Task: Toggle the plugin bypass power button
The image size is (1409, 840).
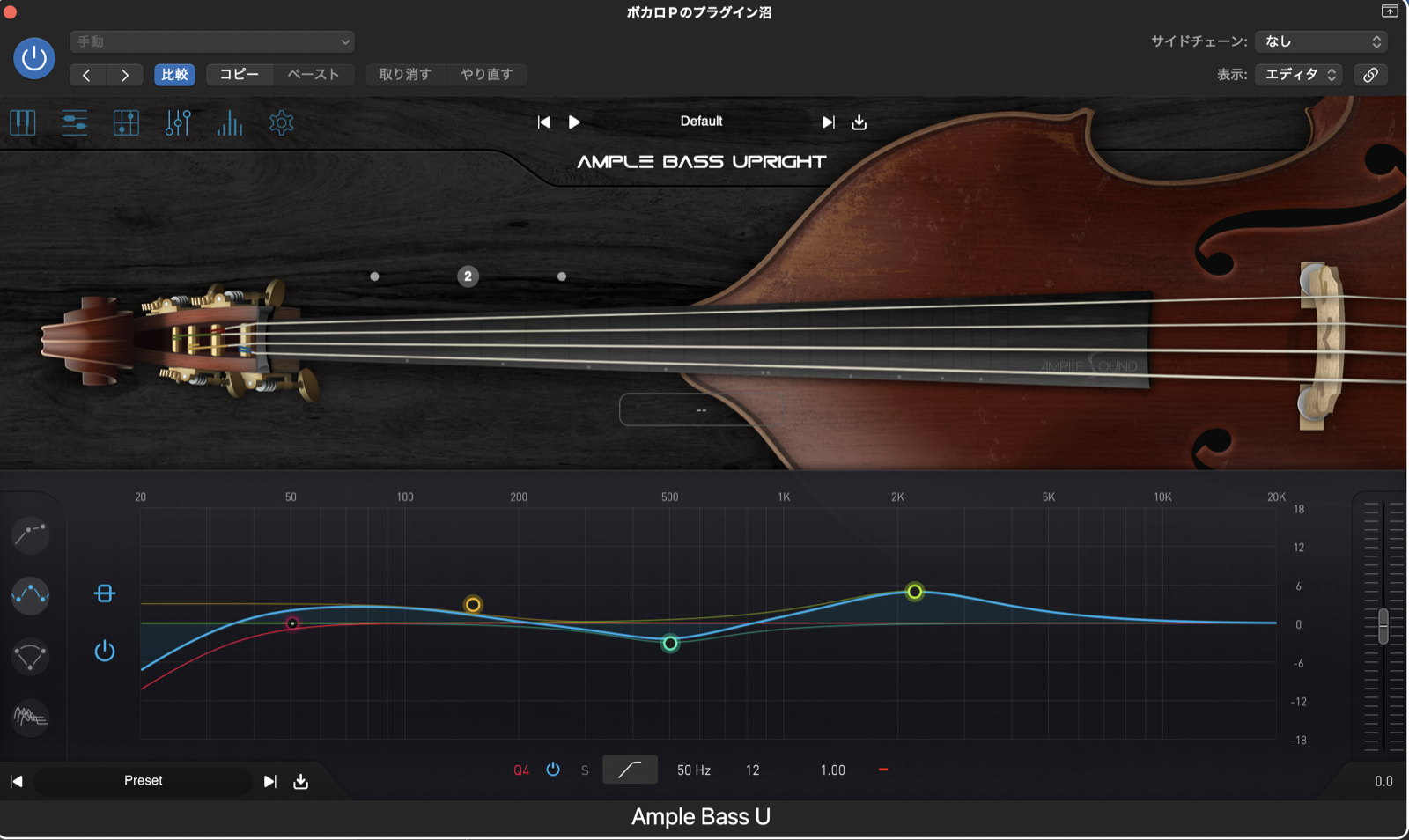Action: pos(34,58)
